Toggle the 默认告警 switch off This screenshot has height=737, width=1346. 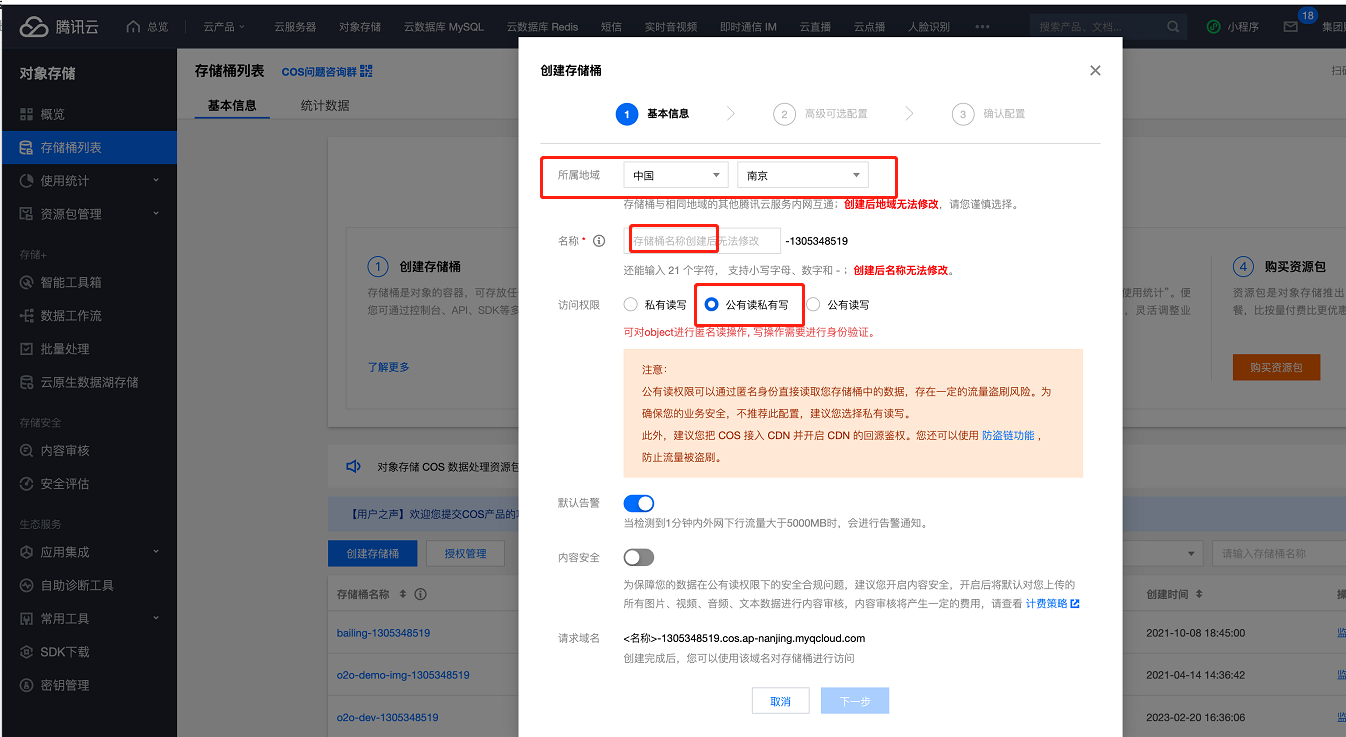point(638,503)
